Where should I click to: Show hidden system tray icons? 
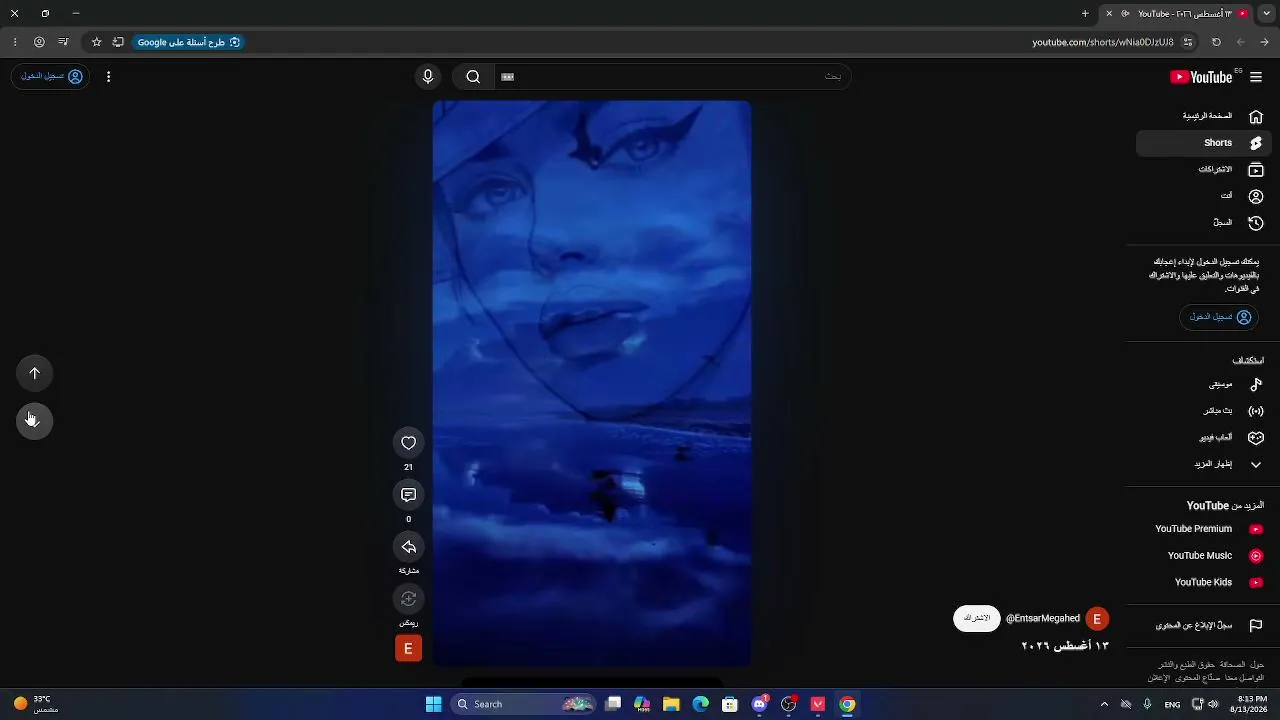click(x=1104, y=704)
